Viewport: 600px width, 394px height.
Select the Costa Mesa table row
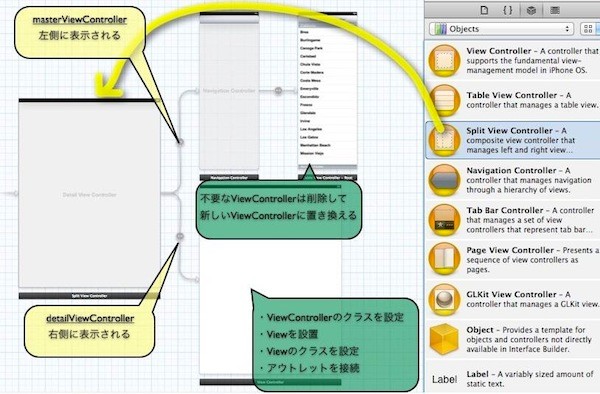click(x=328, y=80)
